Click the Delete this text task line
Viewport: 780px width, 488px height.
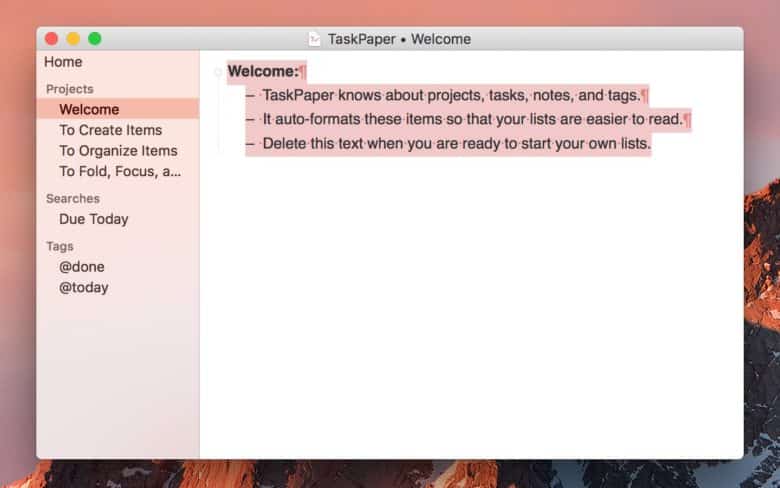click(457, 144)
